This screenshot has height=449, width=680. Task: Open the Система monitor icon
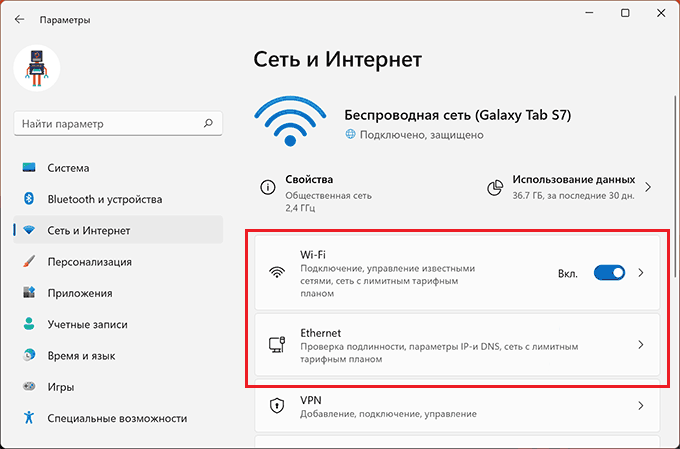click(x=29, y=167)
